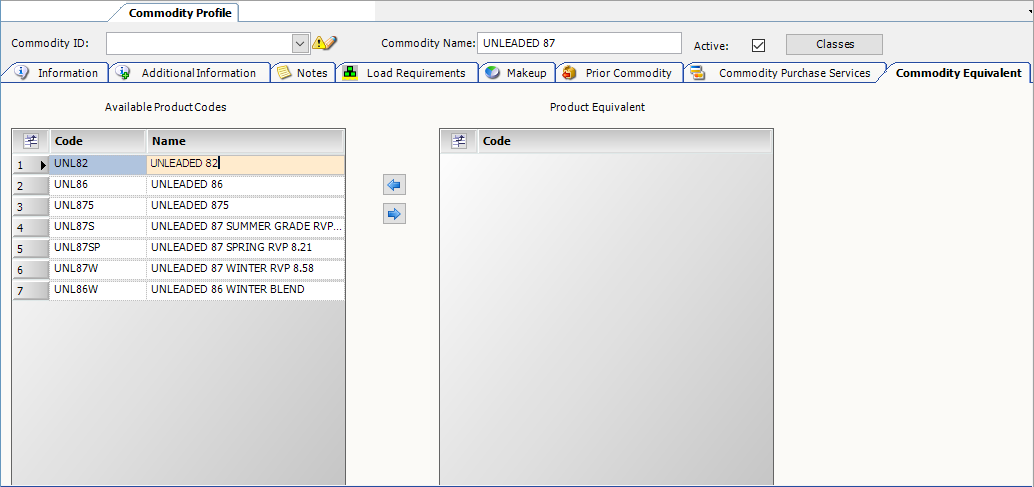Click the Makeup tab pie icon

tap(491, 73)
